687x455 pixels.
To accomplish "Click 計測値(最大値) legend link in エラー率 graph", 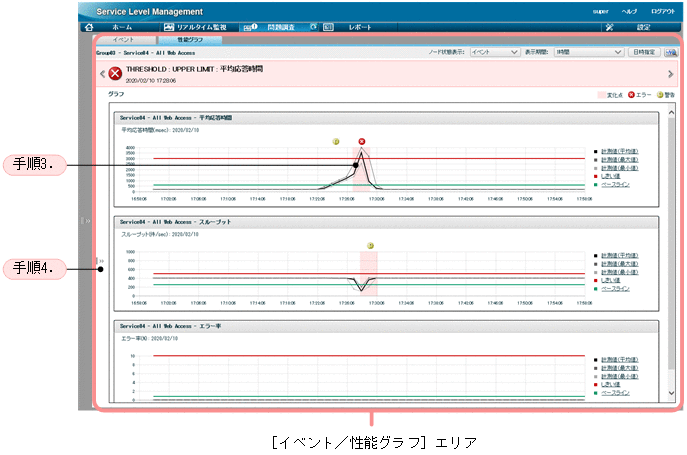I will (620, 368).
